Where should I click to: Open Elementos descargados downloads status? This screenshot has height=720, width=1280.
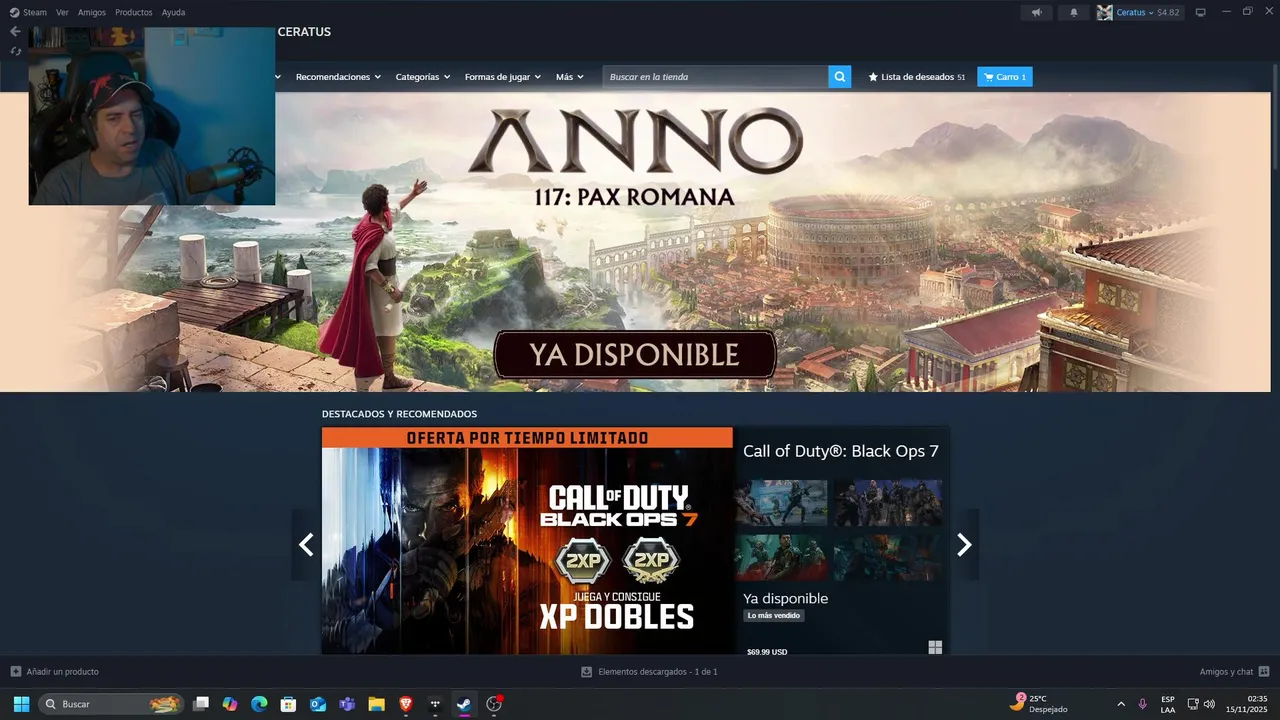pos(649,672)
